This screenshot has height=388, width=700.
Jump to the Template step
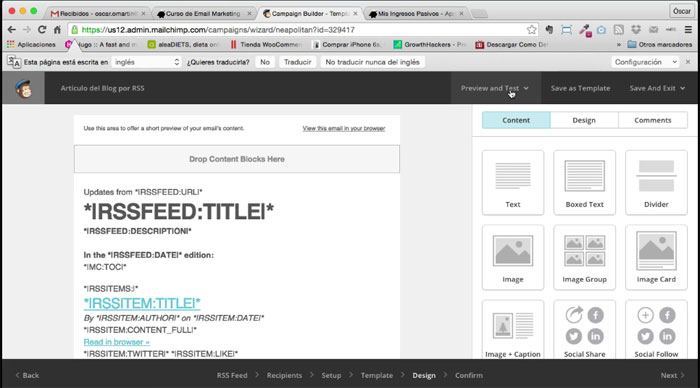pyautogui.click(x=377, y=375)
